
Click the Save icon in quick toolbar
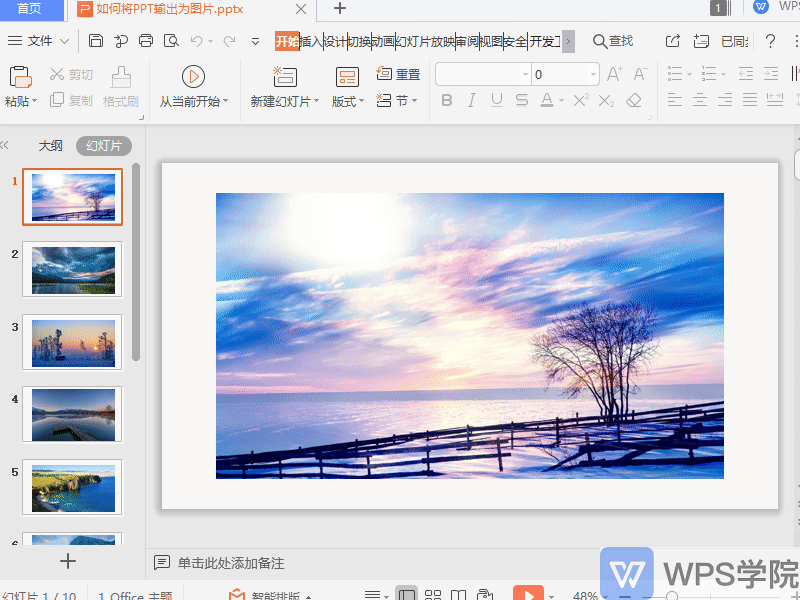pyautogui.click(x=96, y=41)
